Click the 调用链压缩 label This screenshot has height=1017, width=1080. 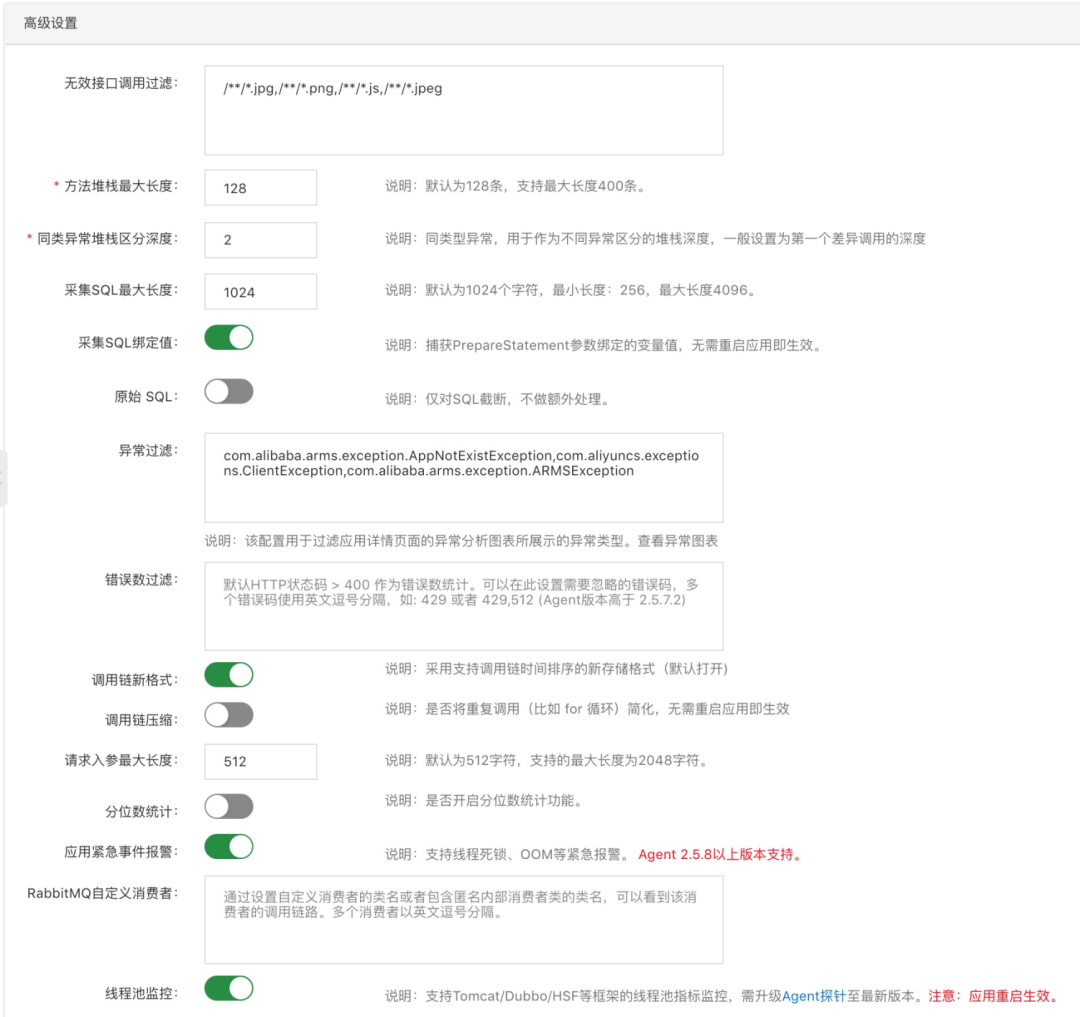point(141,720)
